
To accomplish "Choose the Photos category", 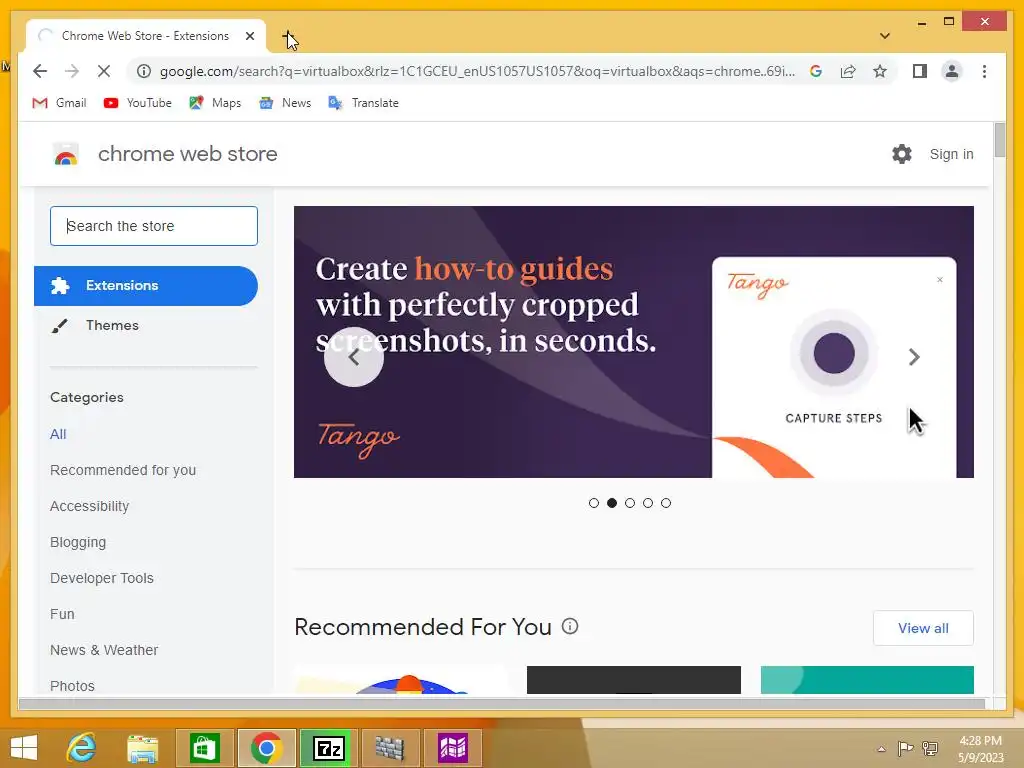I will click(x=72, y=686).
